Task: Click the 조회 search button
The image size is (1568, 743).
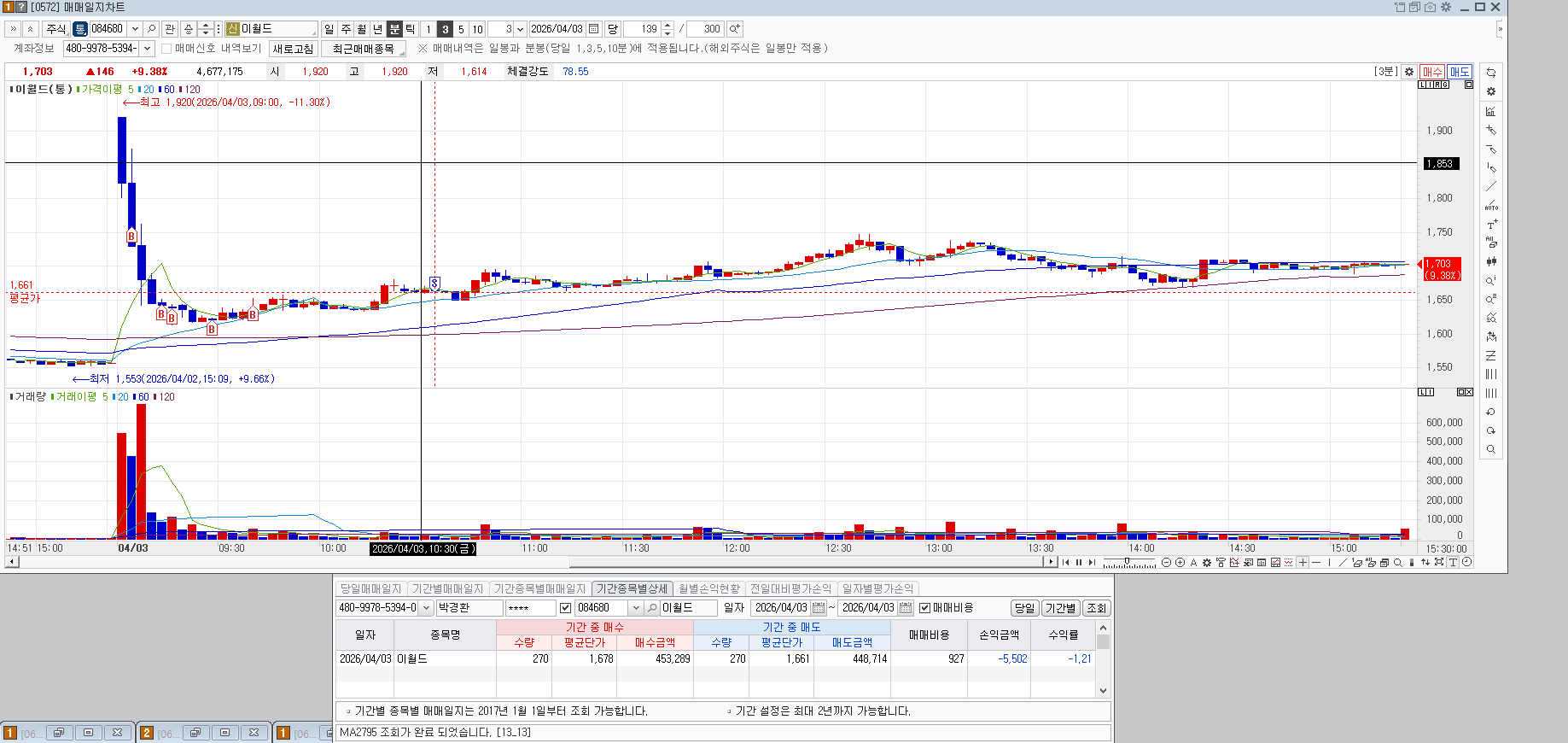Action: tap(1096, 608)
